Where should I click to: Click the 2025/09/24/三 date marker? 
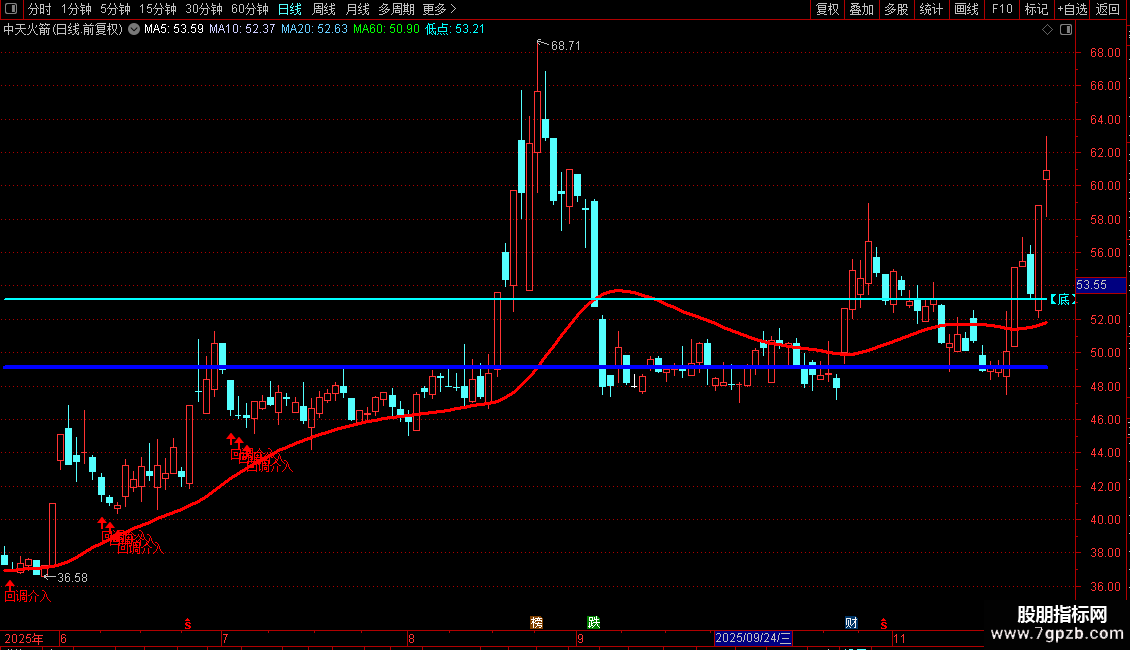753,638
